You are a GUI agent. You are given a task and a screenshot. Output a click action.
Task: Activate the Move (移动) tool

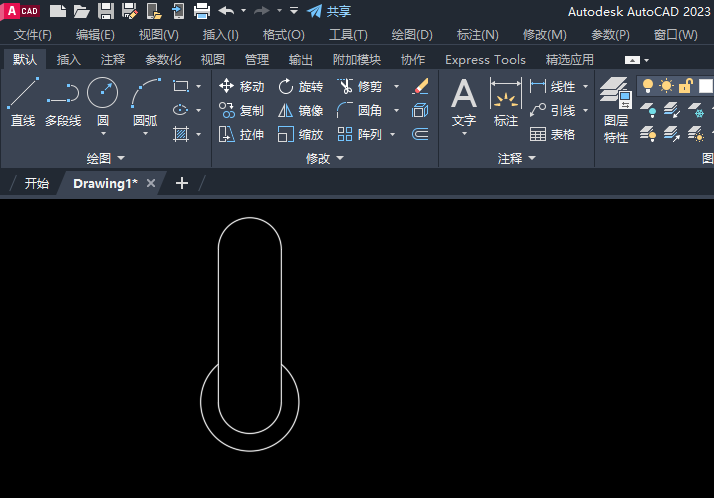(241, 86)
